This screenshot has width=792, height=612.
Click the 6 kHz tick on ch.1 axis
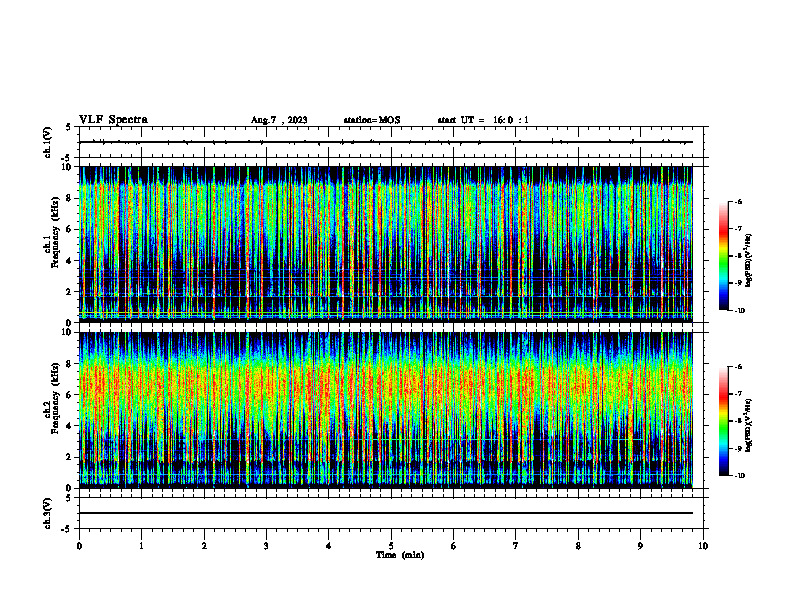point(70,229)
